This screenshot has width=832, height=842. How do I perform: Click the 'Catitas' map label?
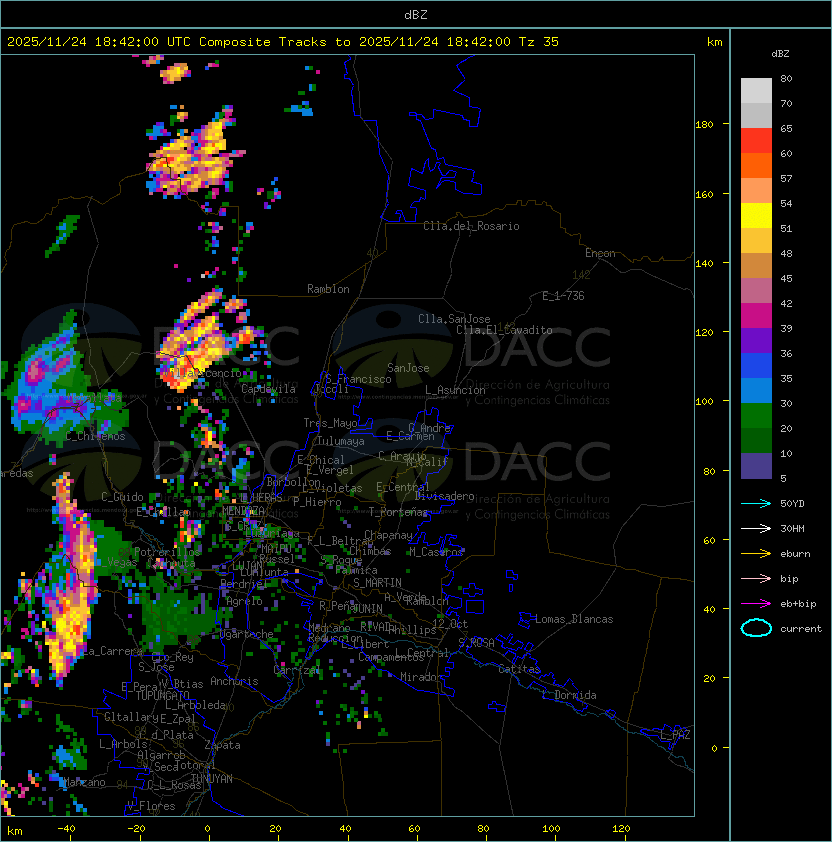point(519,669)
